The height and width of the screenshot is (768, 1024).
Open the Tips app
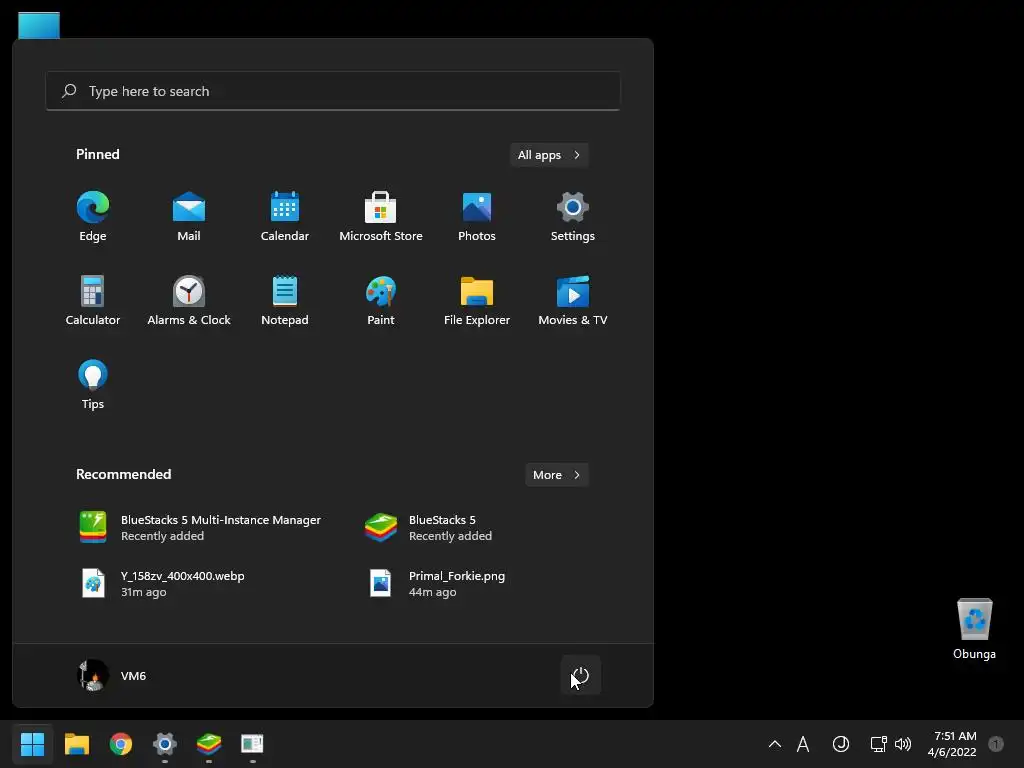click(93, 385)
